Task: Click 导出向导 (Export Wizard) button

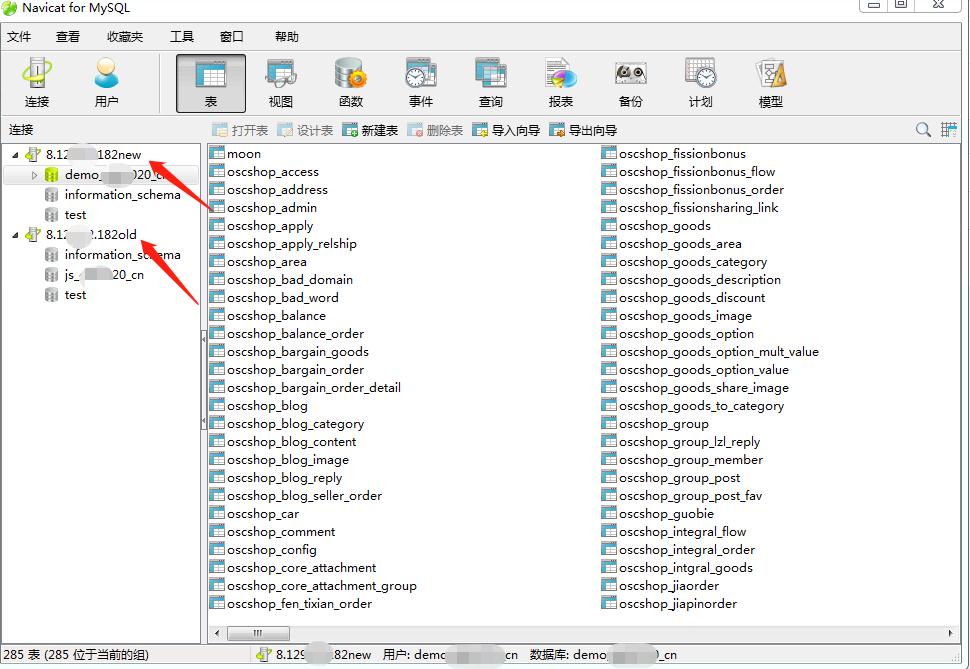Action: (x=583, y=130)
